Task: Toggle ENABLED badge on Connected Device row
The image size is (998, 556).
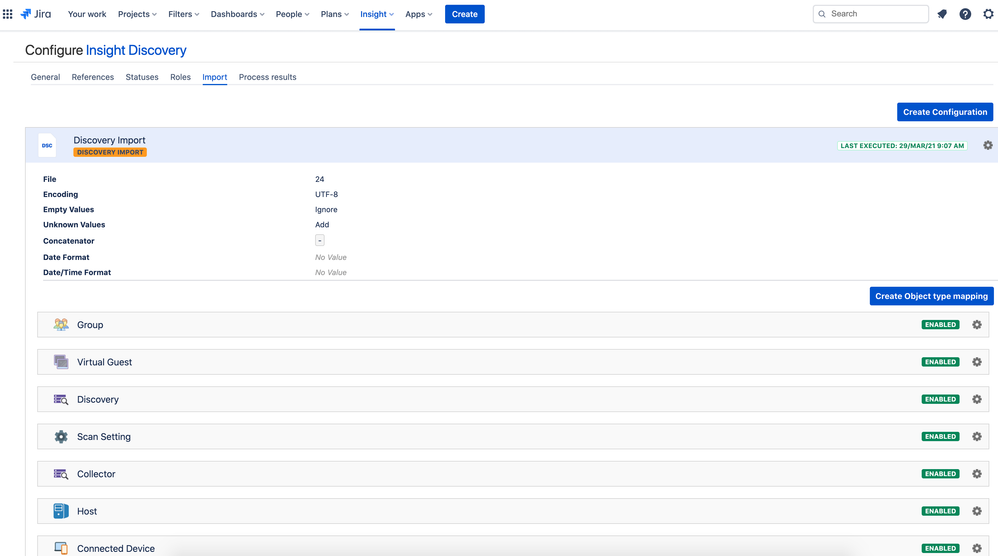Action: [x=940, y=548]
